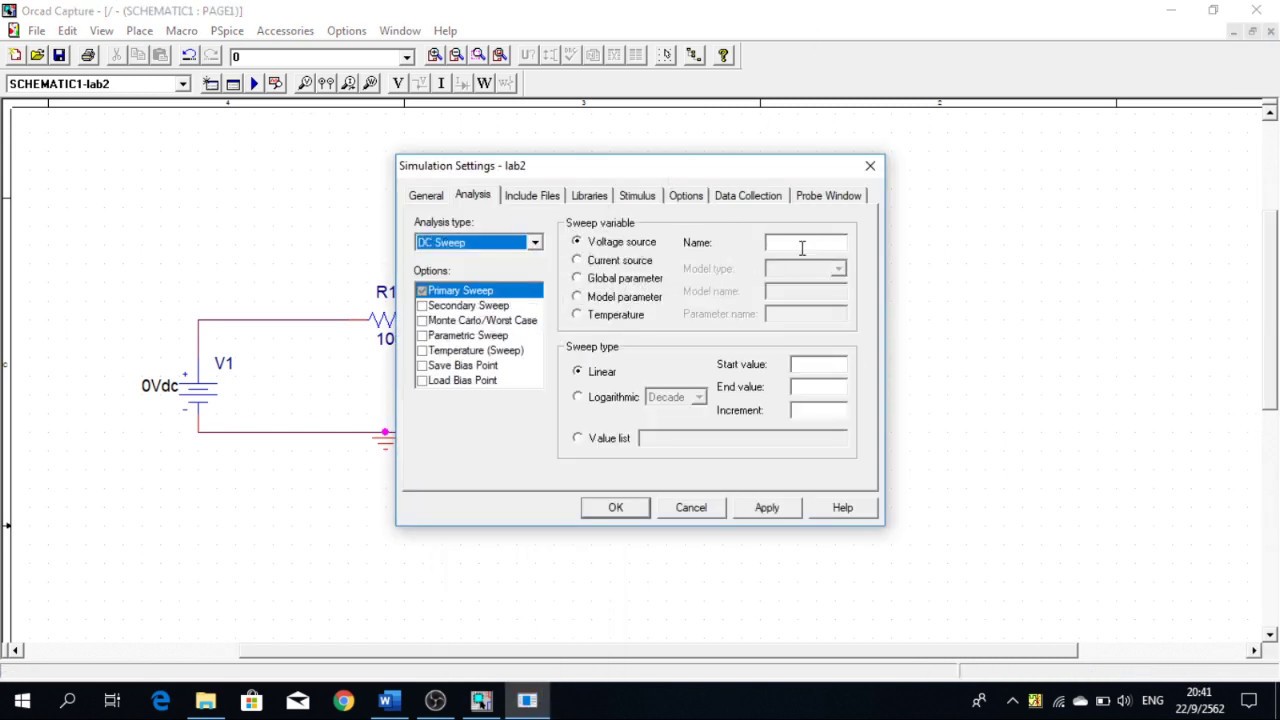The height and width of the screenshot is (720, 1280).
Task: Enable bias current display I icon
Action: (x=441, y=84)
